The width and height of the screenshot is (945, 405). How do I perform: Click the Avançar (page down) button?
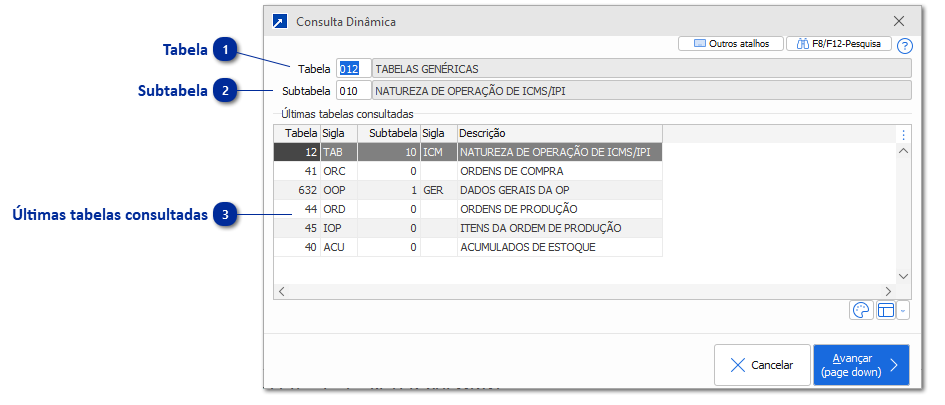[861, 365]
